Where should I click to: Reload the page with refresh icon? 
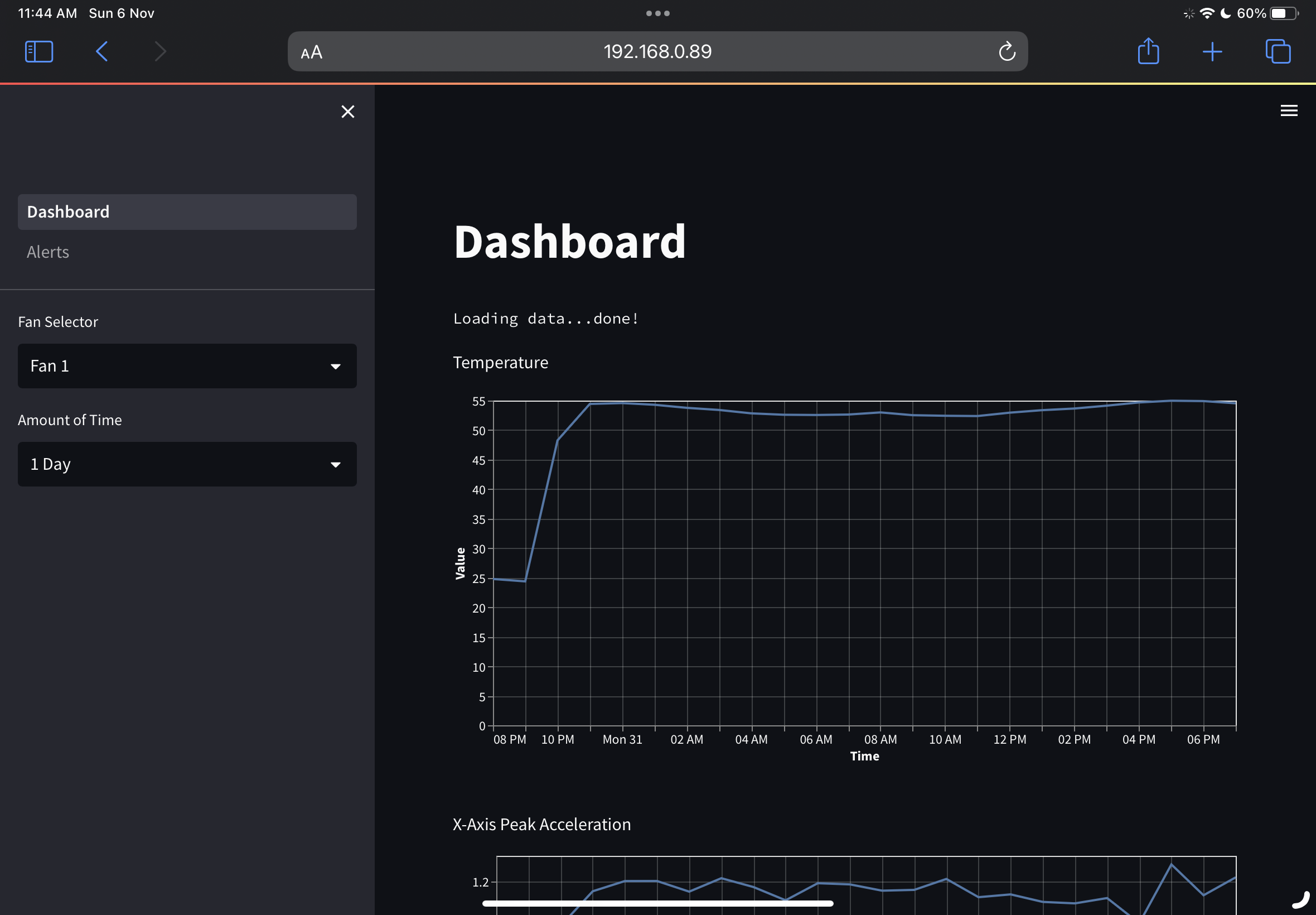point(1007,51)
